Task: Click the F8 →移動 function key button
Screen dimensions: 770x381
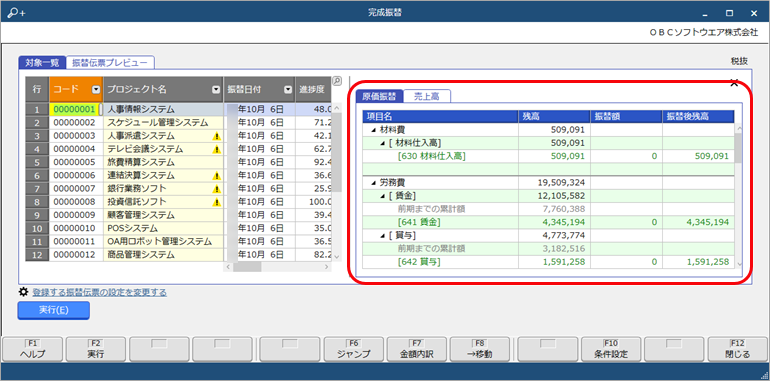Action: 480,349
